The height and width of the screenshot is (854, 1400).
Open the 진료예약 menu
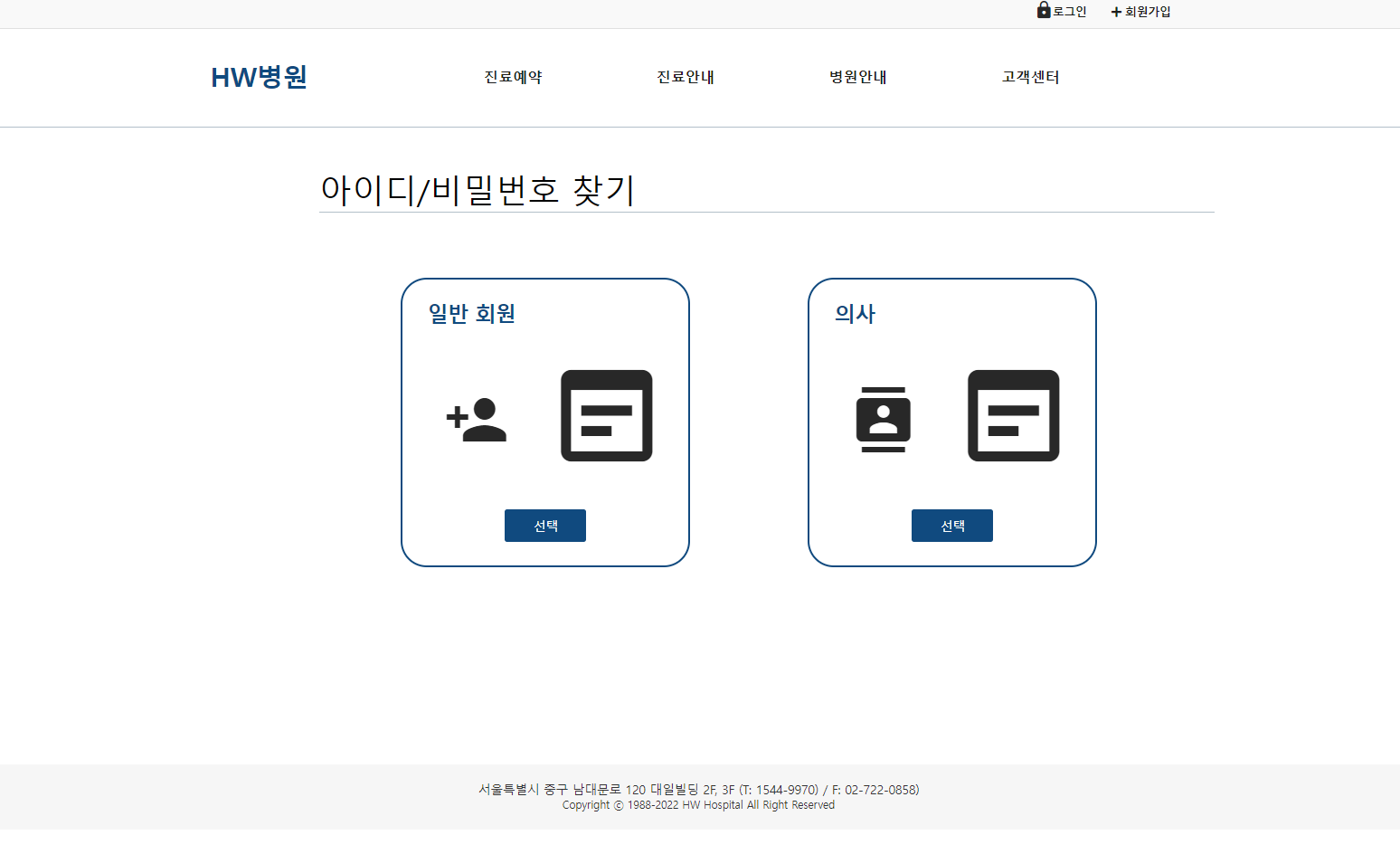click(512, 78)
